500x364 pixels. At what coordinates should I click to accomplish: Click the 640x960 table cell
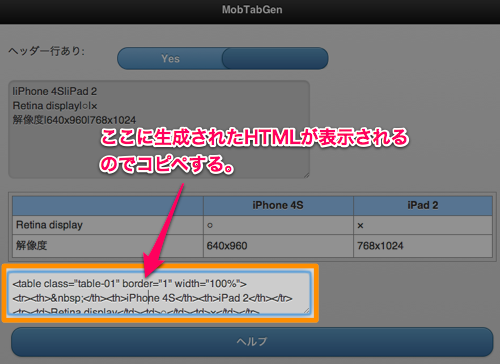click(278, 246)
